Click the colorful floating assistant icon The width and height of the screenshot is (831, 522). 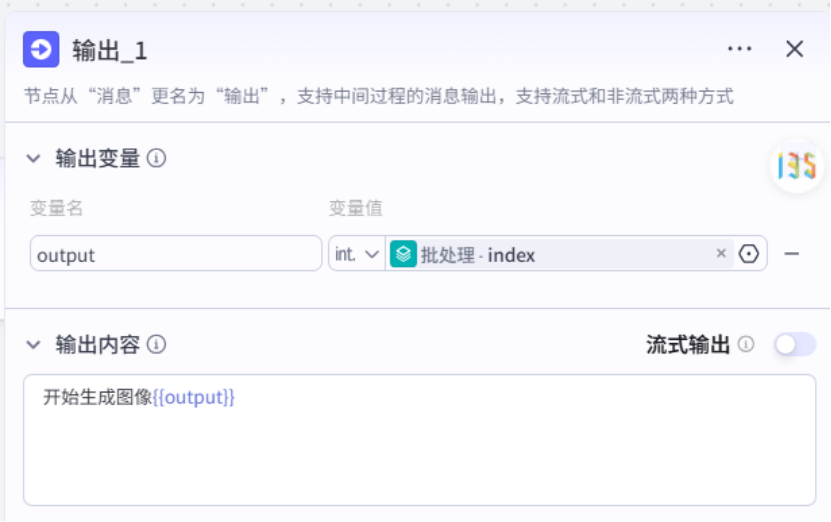pyautogui.click(x=797, y=166)
